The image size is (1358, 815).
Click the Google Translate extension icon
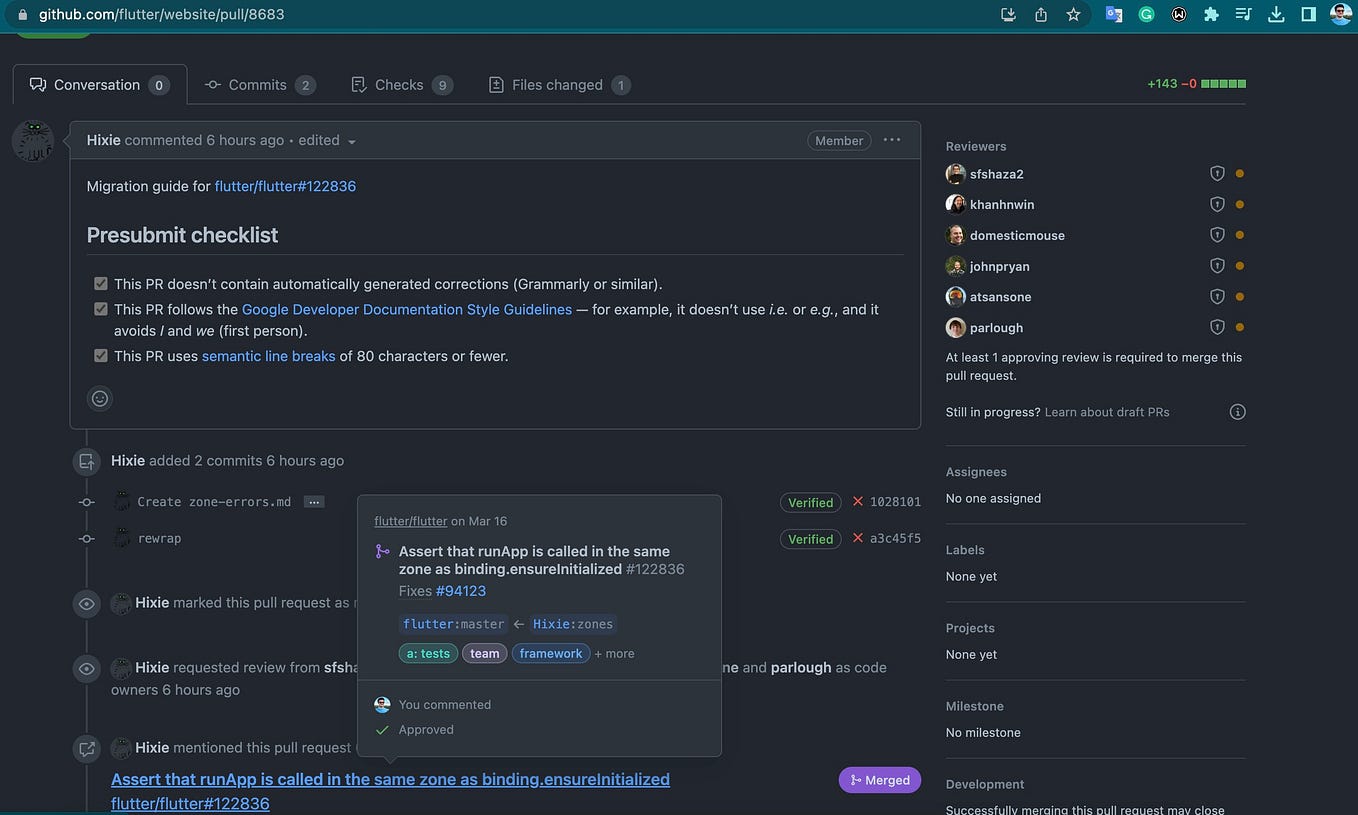pyautogui.click(x=1113, y=14)
